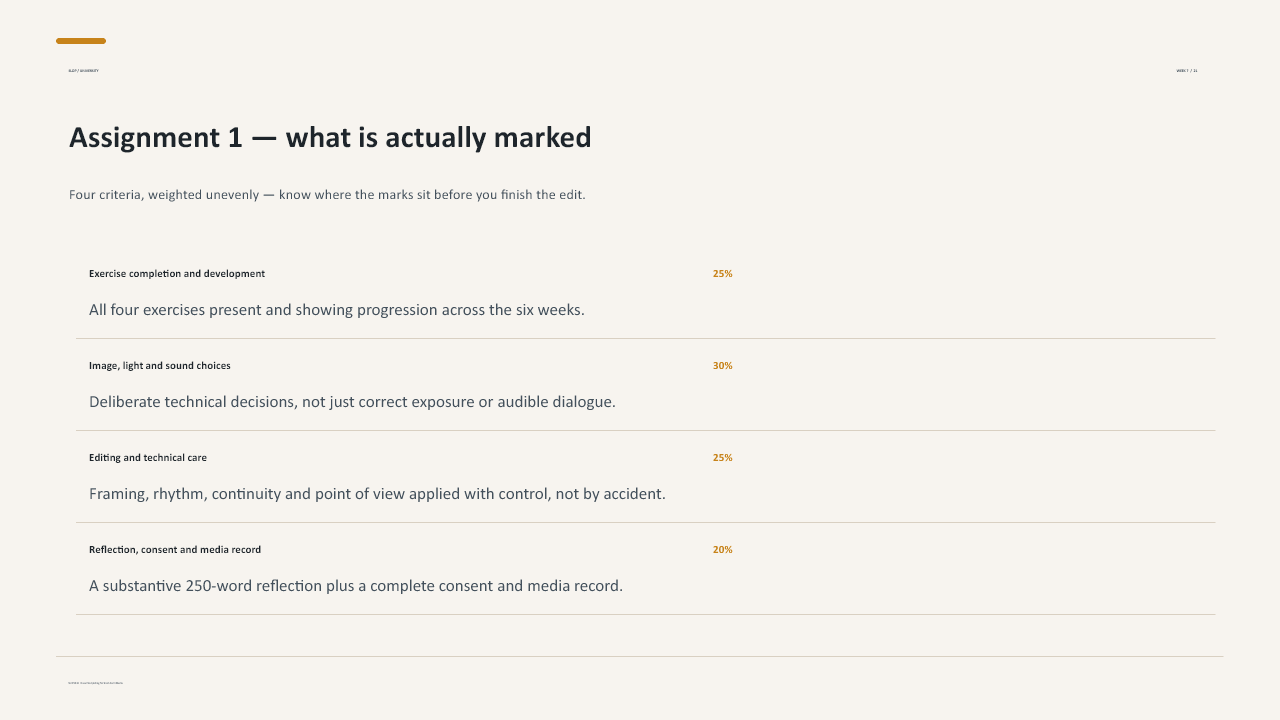Click the tiny footer caption at bottom left
This screenshot has height=720, width=1280.
point(95,683)
